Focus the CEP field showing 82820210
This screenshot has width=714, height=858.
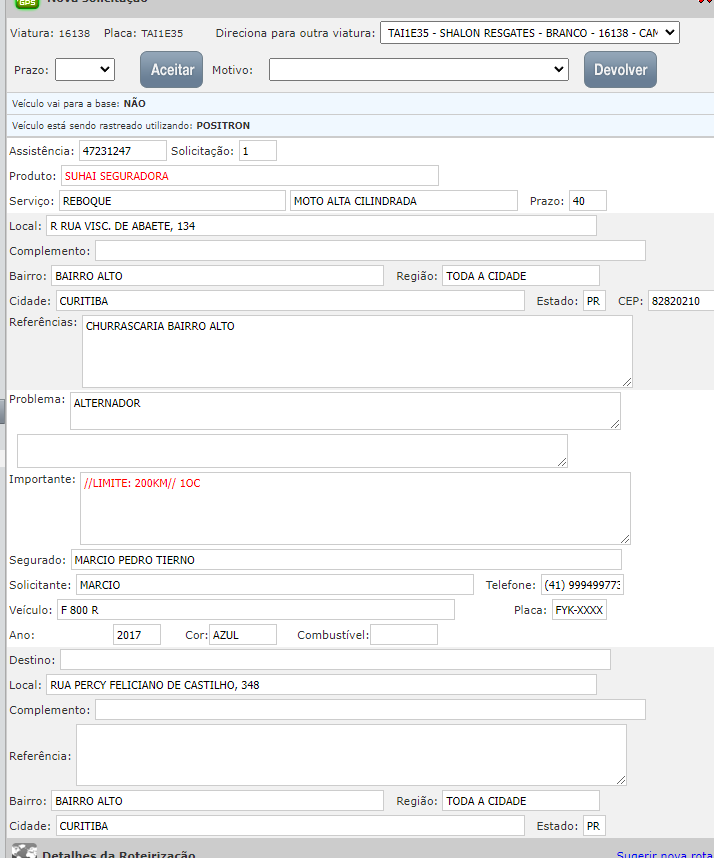point(680,301)
